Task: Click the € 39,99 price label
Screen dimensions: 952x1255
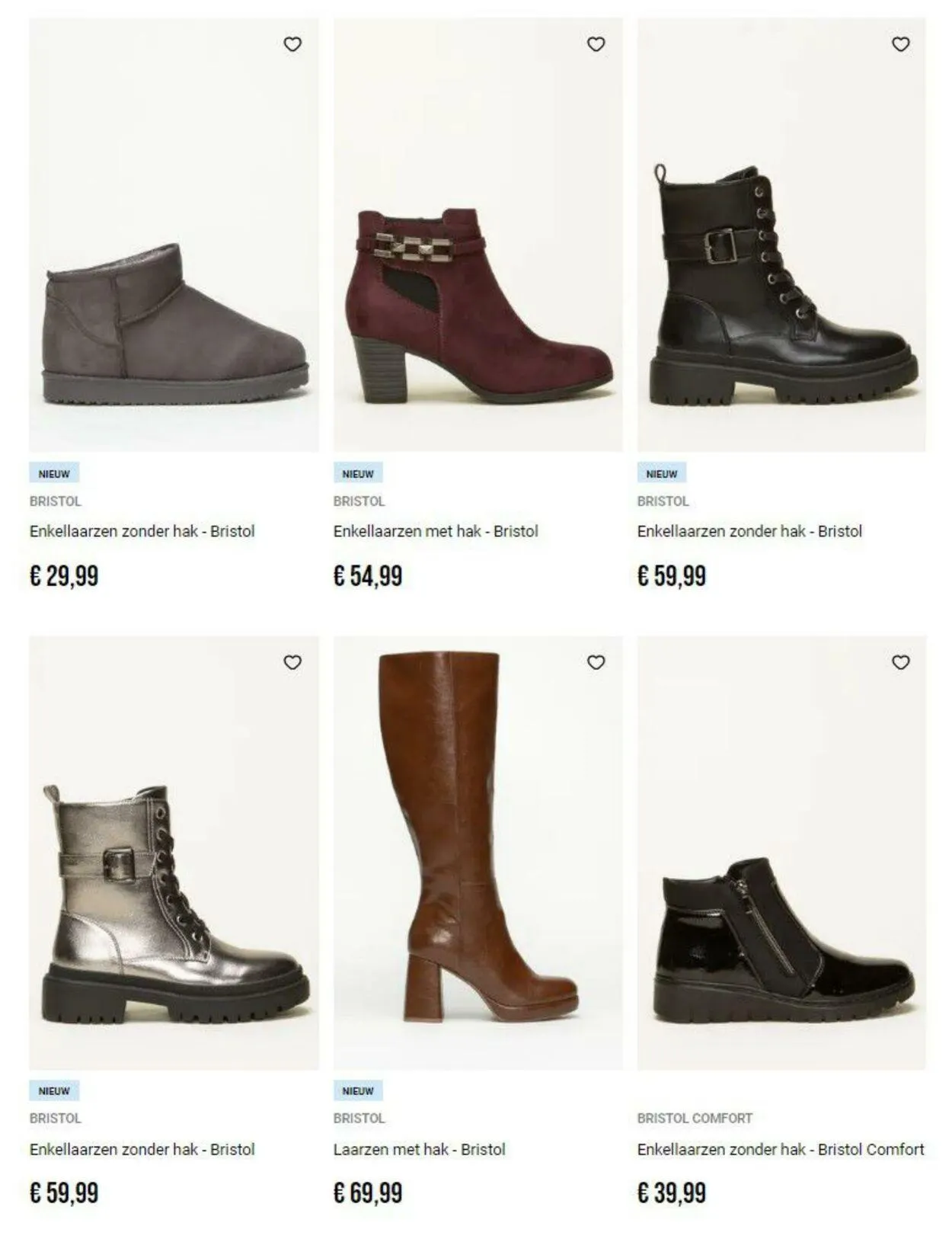Action: pos(672,1193)
